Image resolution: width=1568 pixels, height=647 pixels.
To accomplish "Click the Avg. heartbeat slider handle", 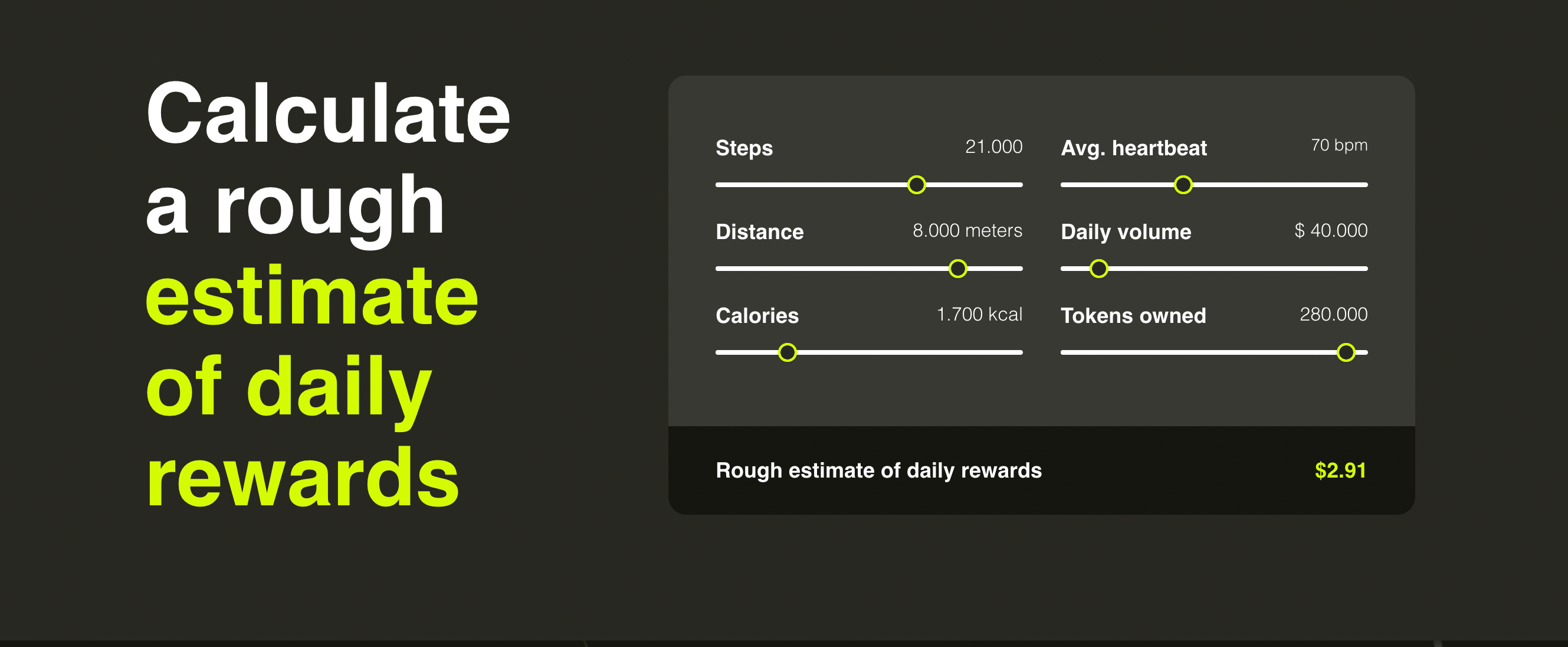I will coord(1183,185).
